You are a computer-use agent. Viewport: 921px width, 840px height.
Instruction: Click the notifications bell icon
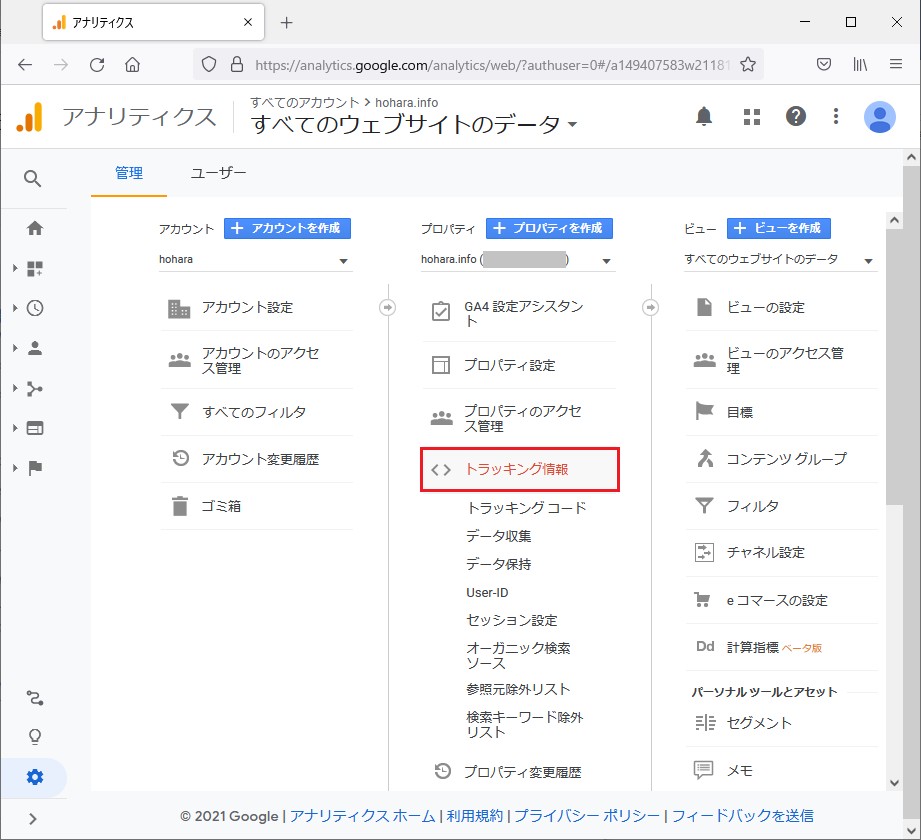[704, 117]
